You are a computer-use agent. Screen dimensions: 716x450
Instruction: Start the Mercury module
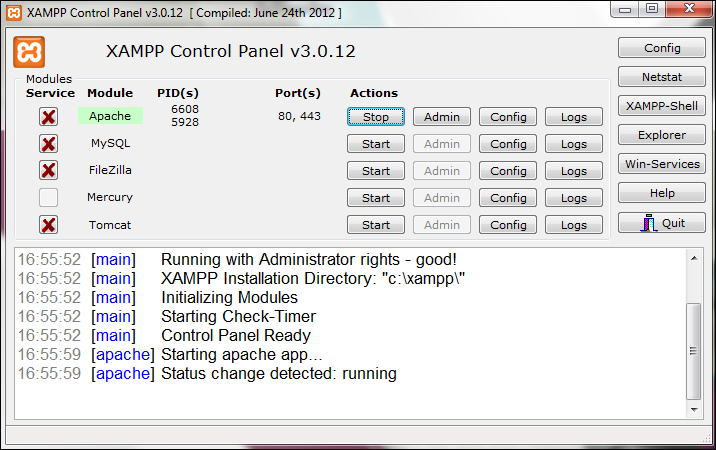[376, 198]
